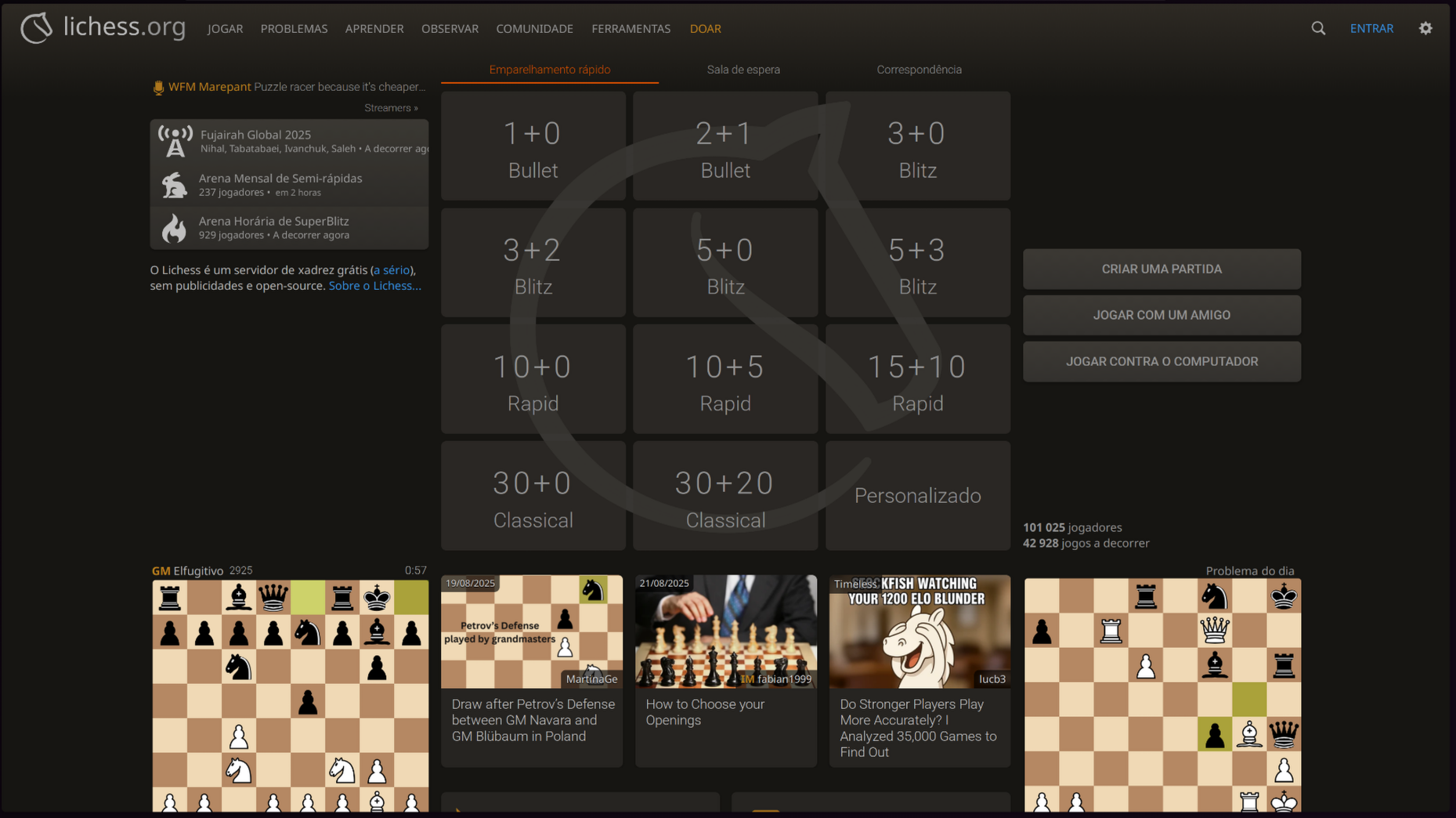Switch to the Sala de espera tab
Image resolution: width=1456 pixels, height=818 pixels.
(x=742, y=69)
